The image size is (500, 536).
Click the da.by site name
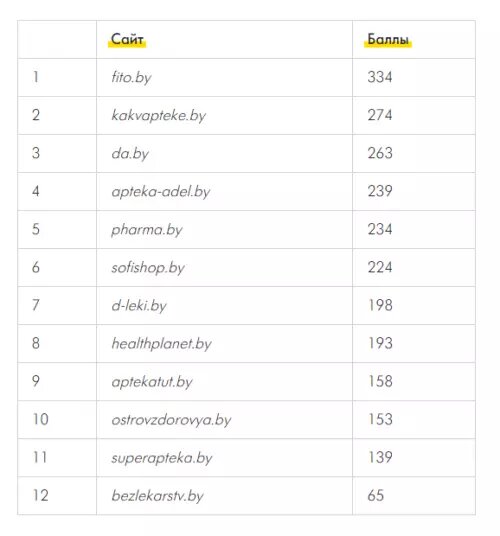click(130, 153)
